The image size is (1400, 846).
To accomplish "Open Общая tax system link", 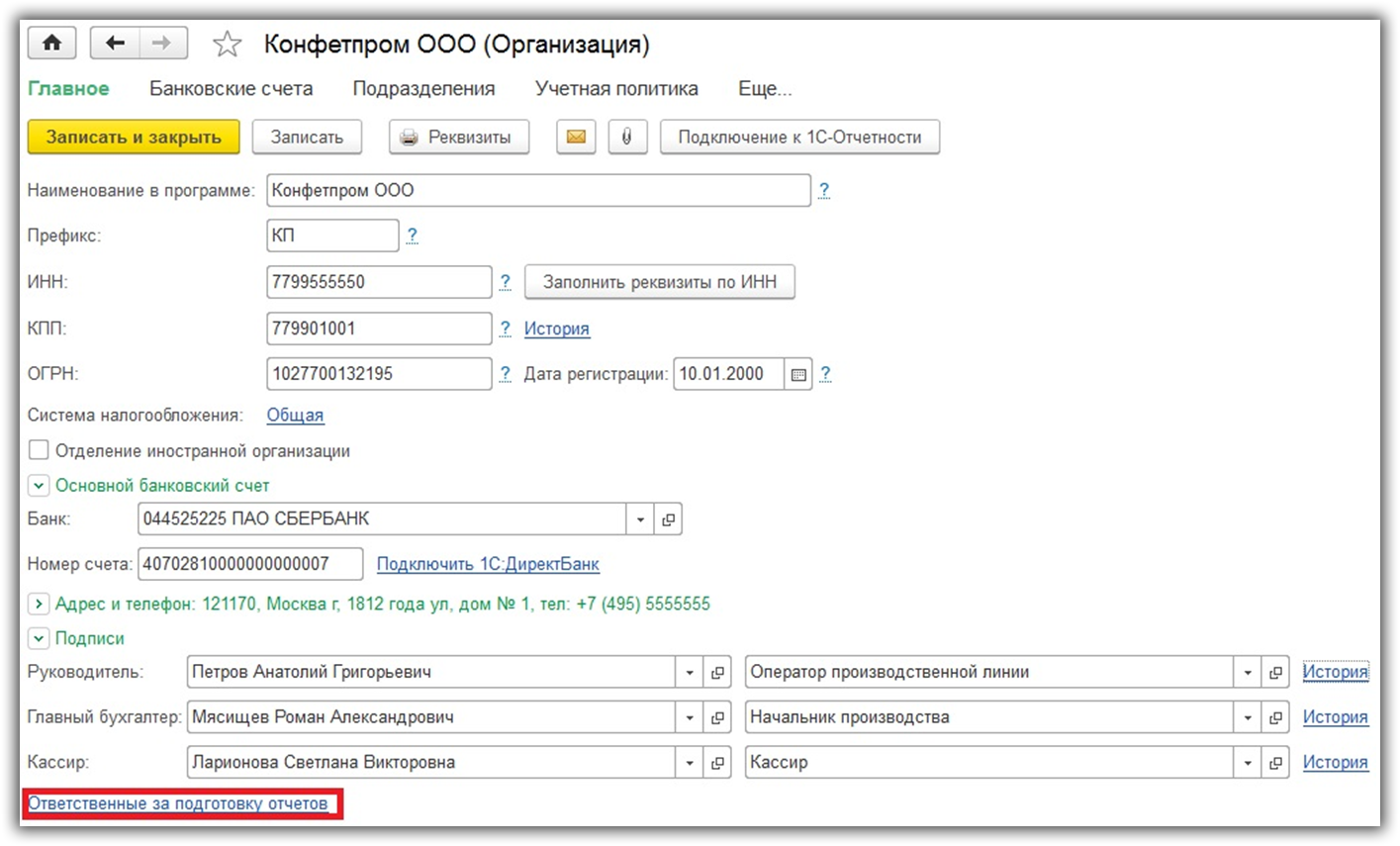I will coord(295,416).
